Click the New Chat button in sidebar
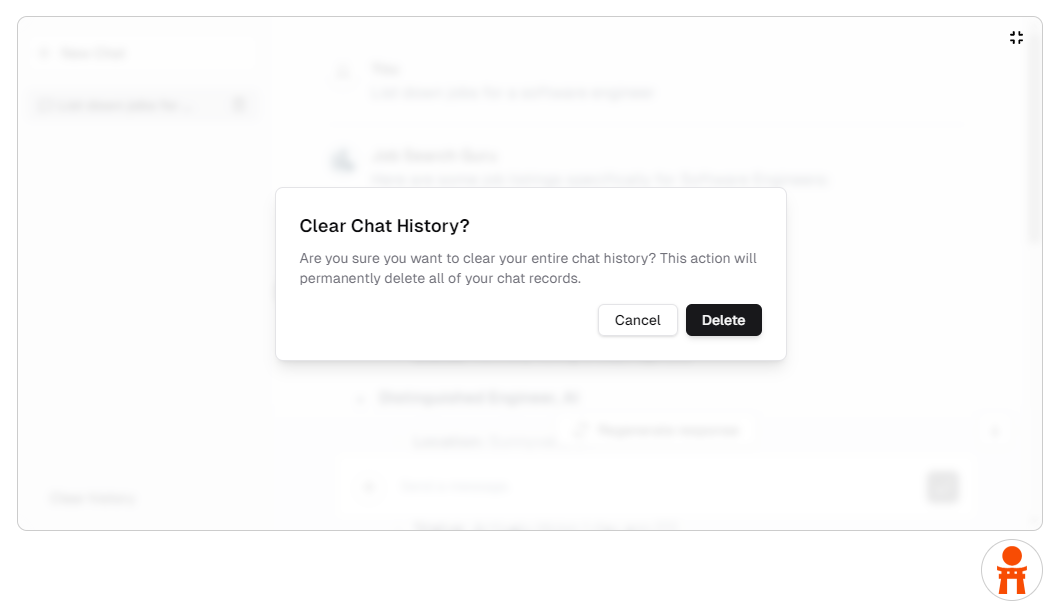Screen dimensions: 1063x614 [92, 53]
